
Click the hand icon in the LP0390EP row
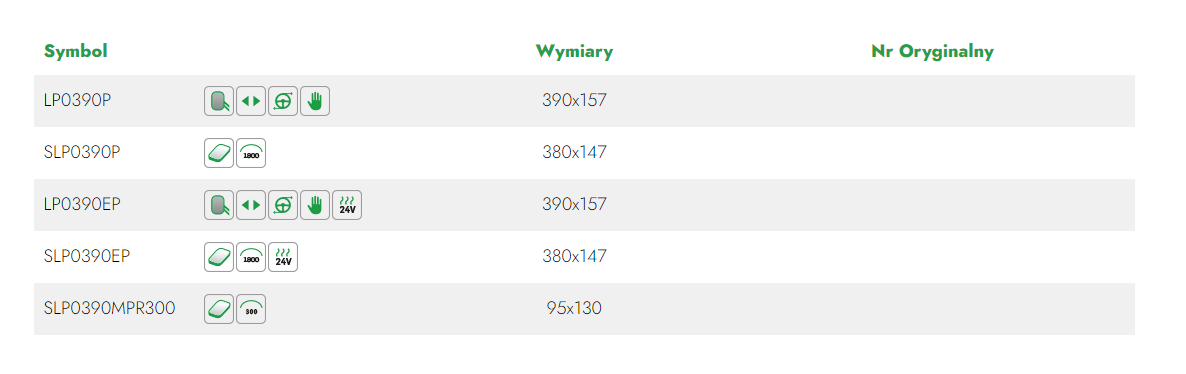click(315, 205)
